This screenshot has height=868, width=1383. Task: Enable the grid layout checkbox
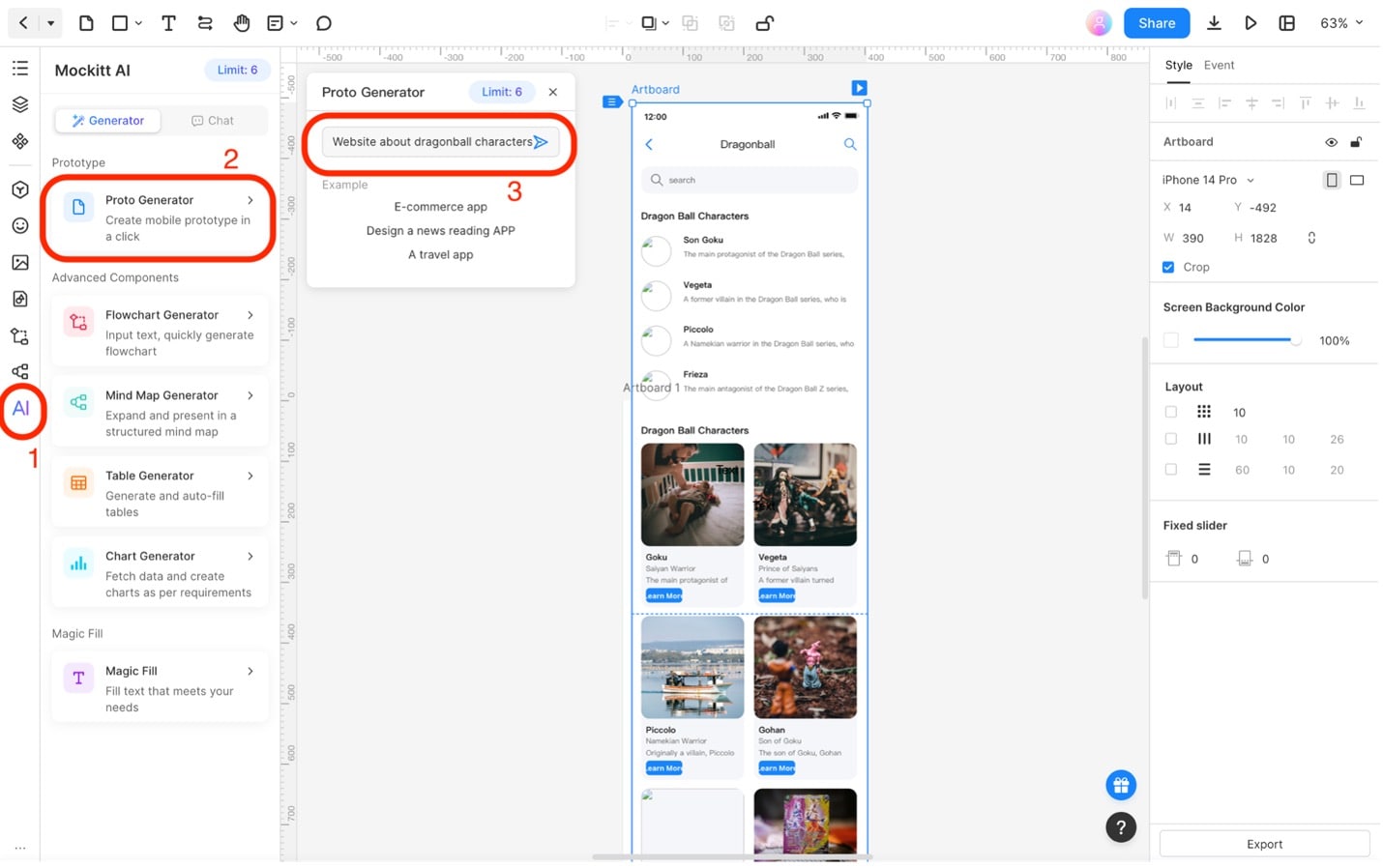[1171, 412]
